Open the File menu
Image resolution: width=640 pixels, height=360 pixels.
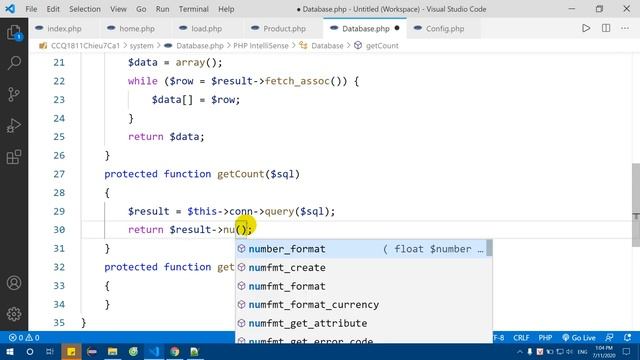pyautogui.click(x=31, y=9)
